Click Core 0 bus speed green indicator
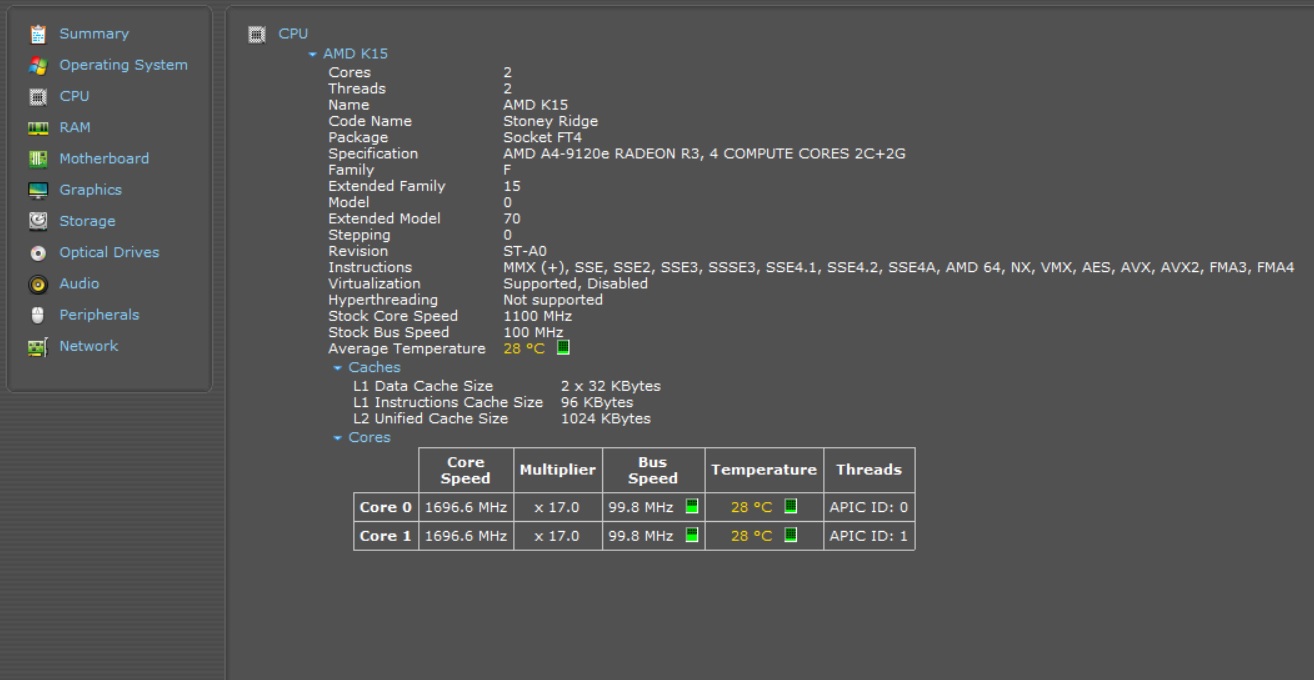Viewport: 1314px width, 680px height. click(692, 507)
